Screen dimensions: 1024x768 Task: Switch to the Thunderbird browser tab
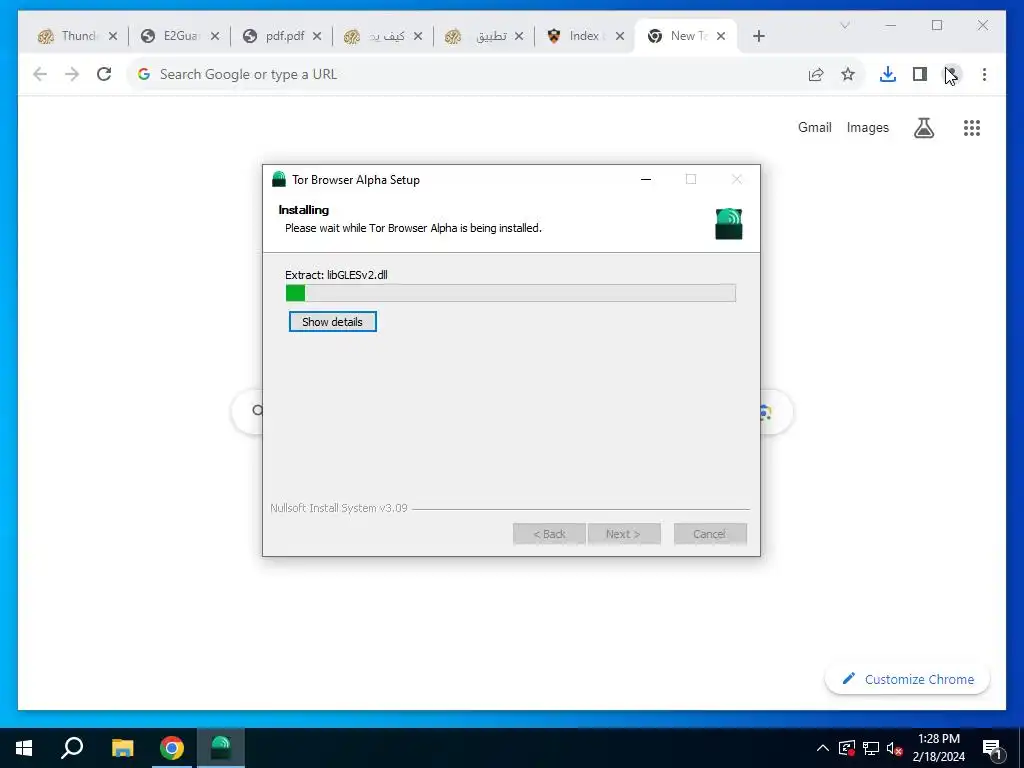click(69, 36)
